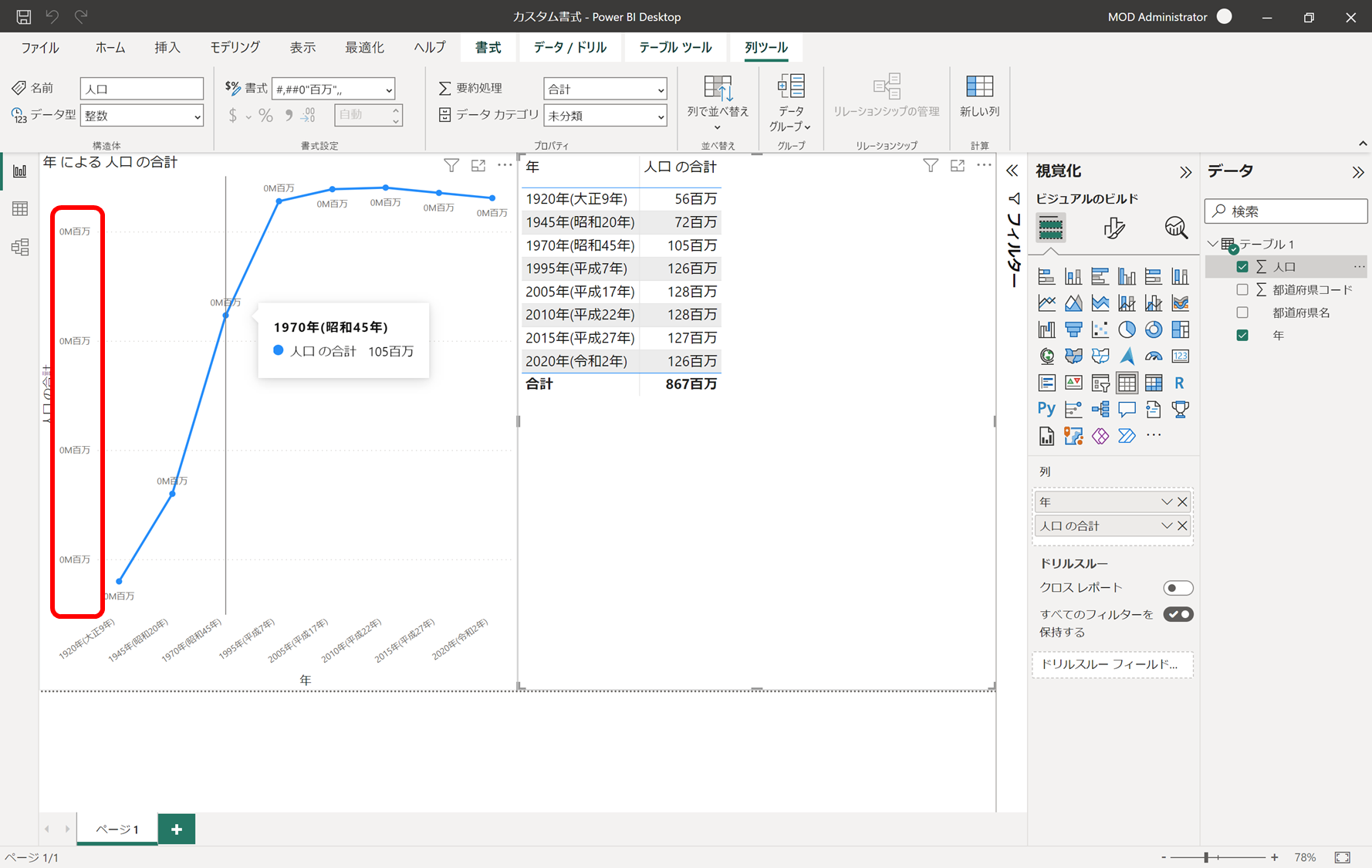
Task: Click the zoom in plus button
Action: click(1275, 857)
